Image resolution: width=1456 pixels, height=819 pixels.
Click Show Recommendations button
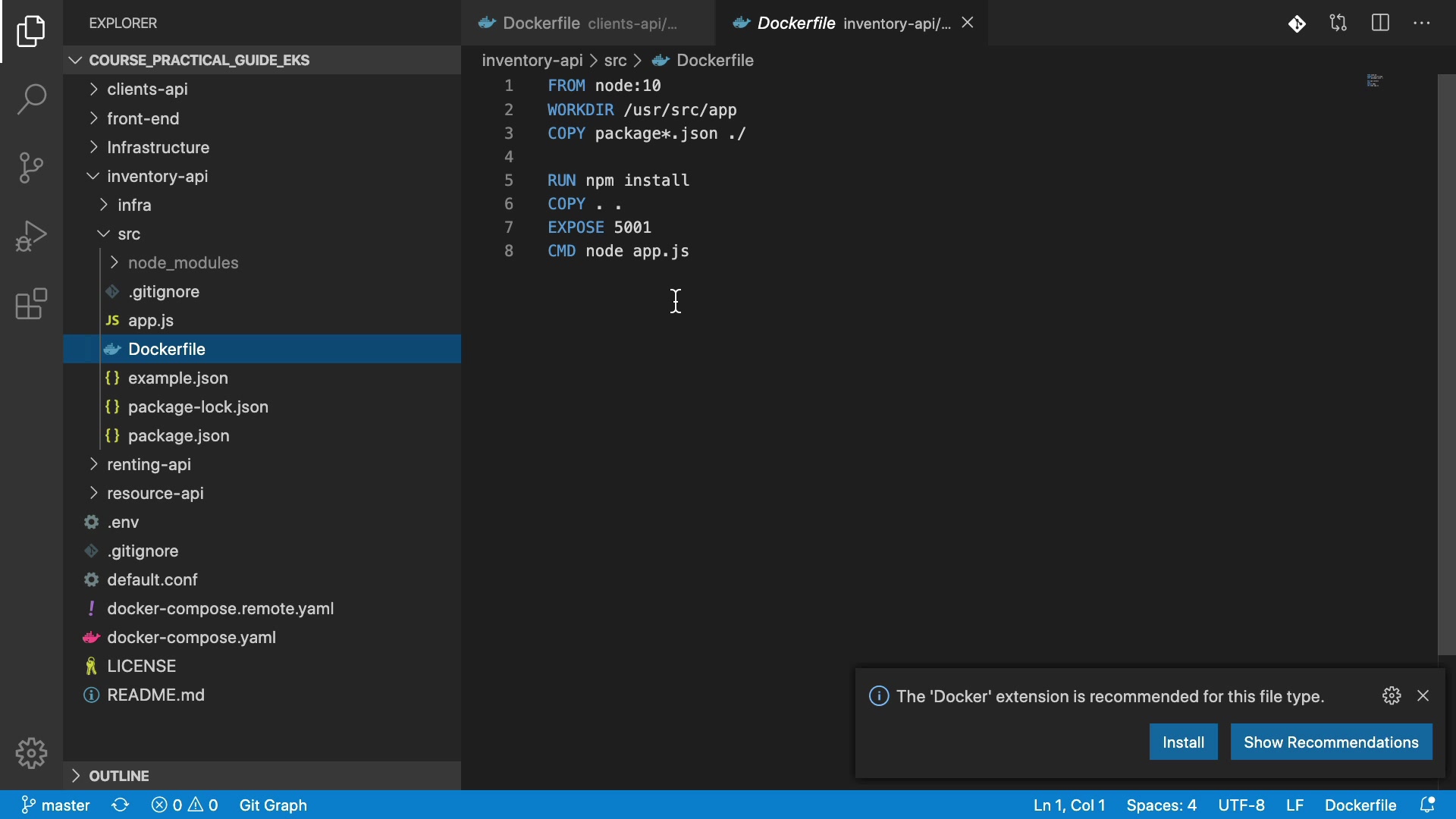(1331, 742)
